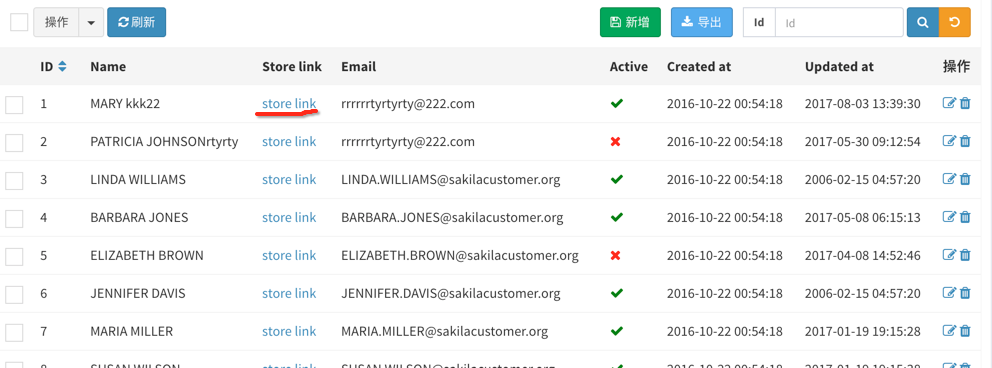Tick the checkbox beside ID 3
This screenshot has width=992, height=368.
14,180
